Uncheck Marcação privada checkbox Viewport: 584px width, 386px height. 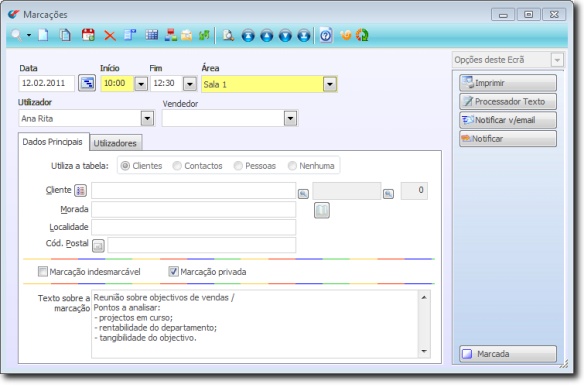173,271
